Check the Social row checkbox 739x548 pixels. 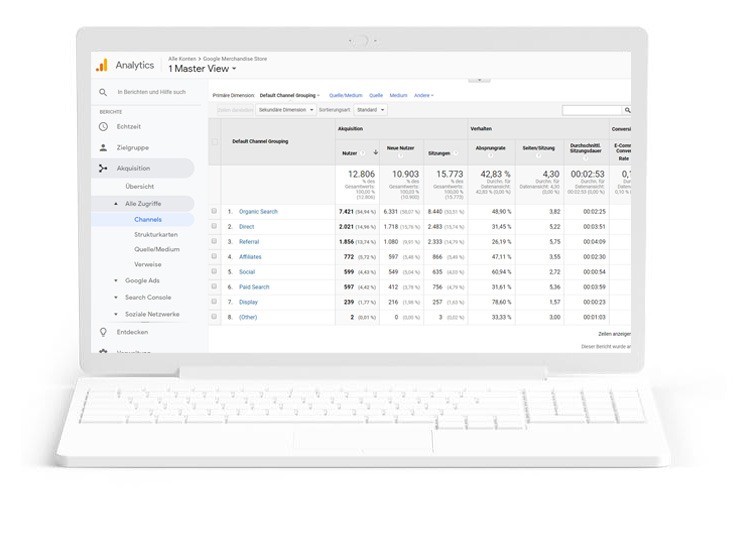(214, 271)
